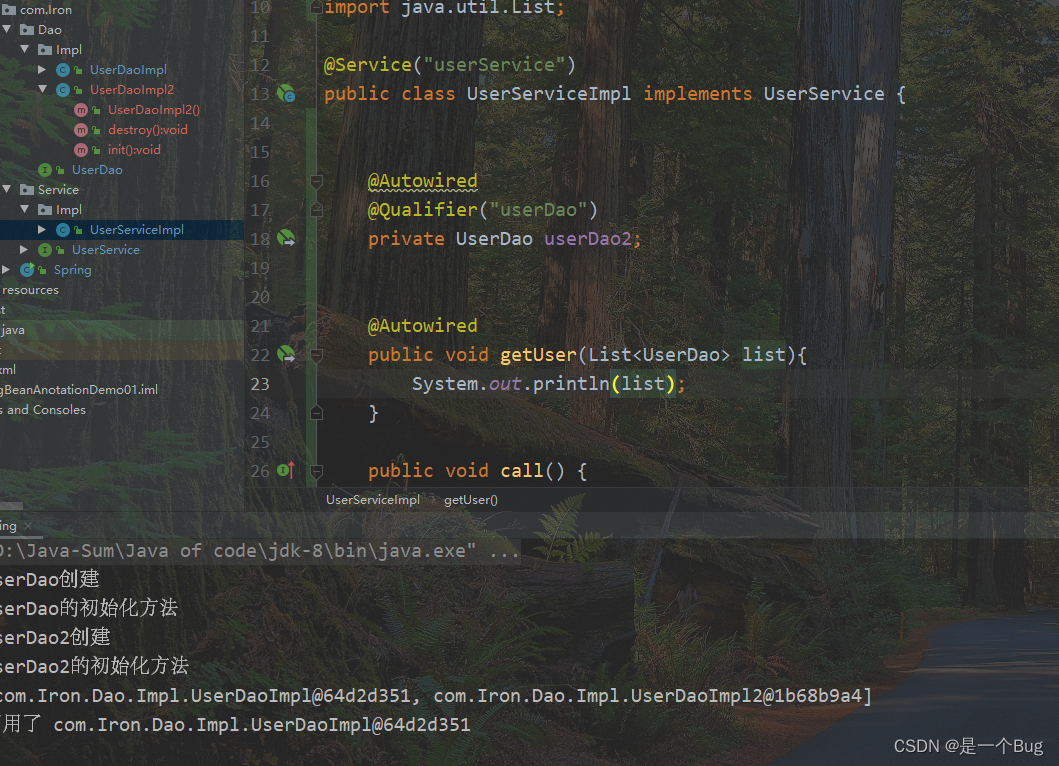Collapse the Dao folder in project tree
This screenshot has height=766, width=1059.
click(7, 30)
